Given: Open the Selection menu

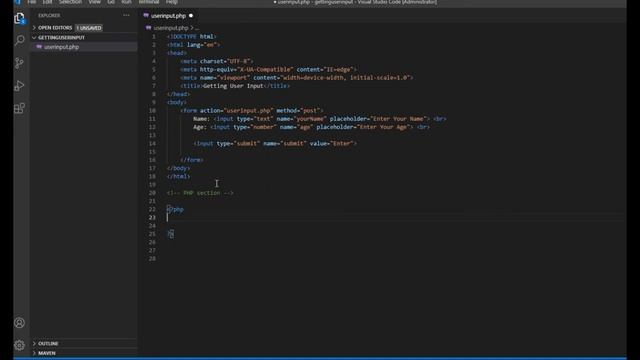Looking at the screenshot, I should click(x=70, y=2).
